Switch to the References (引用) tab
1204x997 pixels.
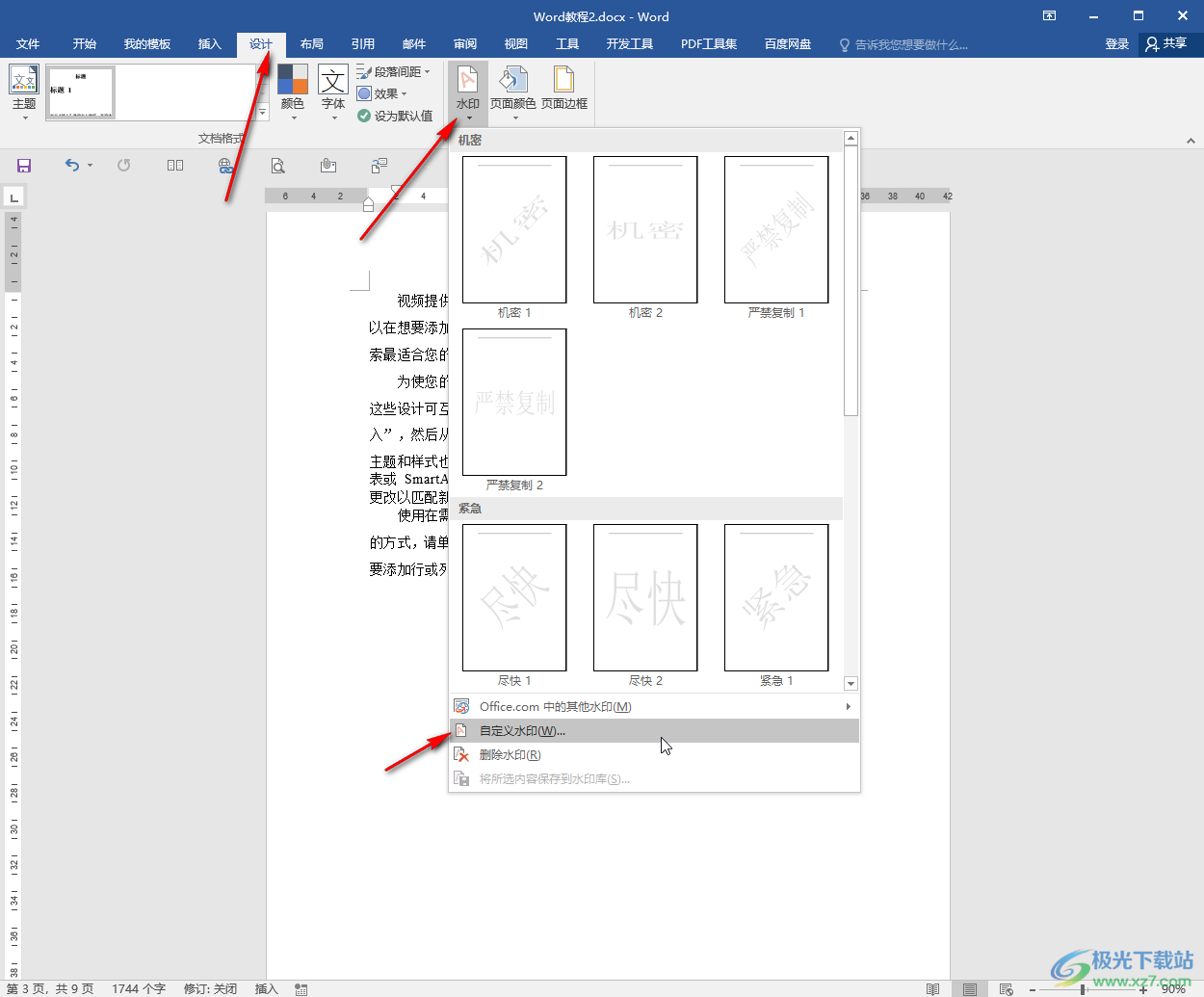pyautogui.click(x=363, y=44)
